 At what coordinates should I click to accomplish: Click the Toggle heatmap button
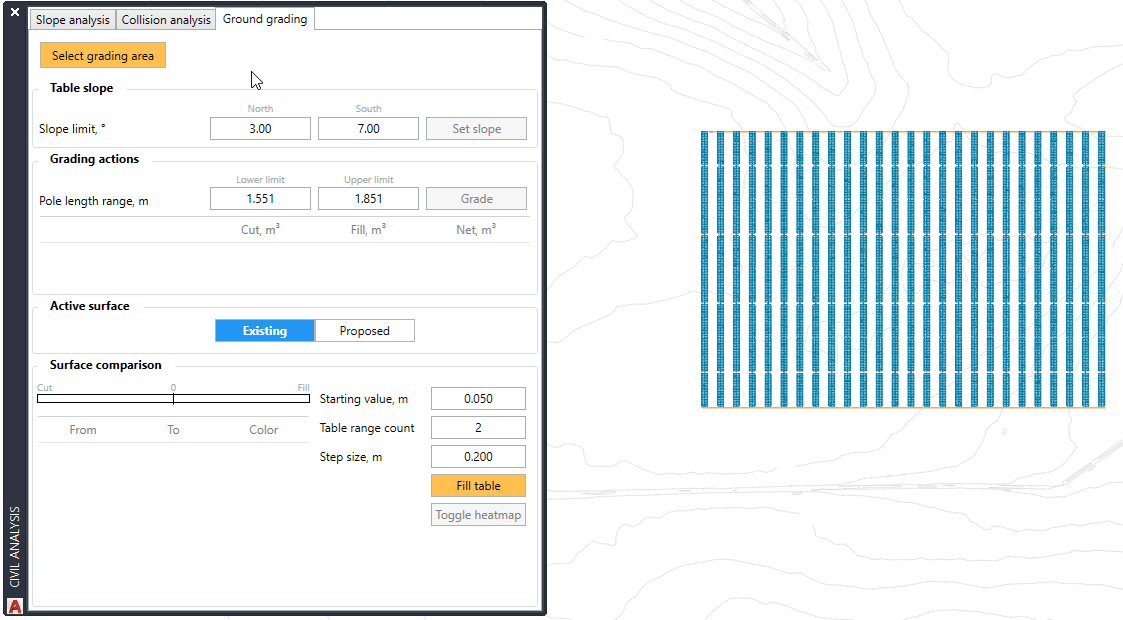[x=478, y=516]
